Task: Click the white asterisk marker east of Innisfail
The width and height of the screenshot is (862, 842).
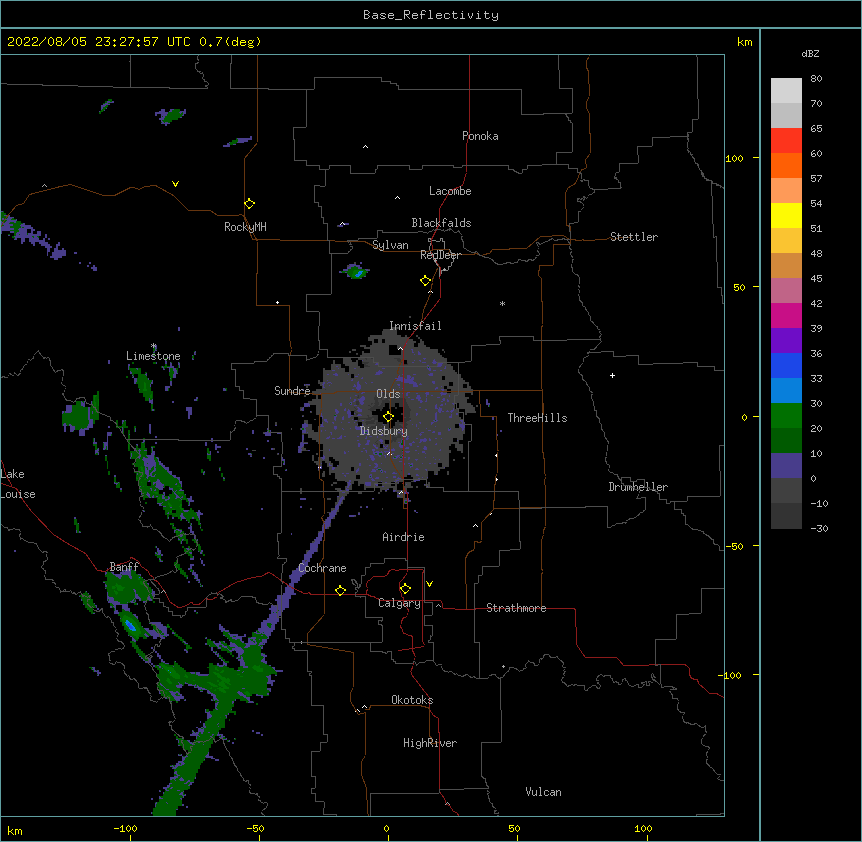Action: 502,303
